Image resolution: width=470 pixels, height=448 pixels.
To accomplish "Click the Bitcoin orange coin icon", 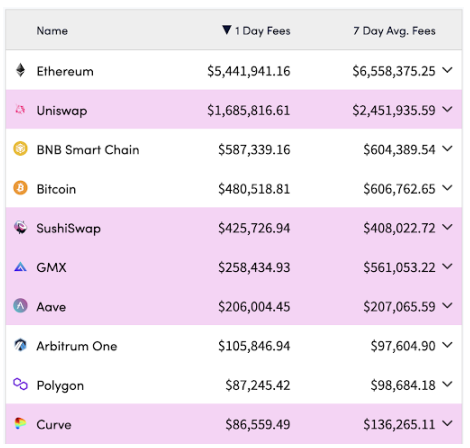I will 20,188.
